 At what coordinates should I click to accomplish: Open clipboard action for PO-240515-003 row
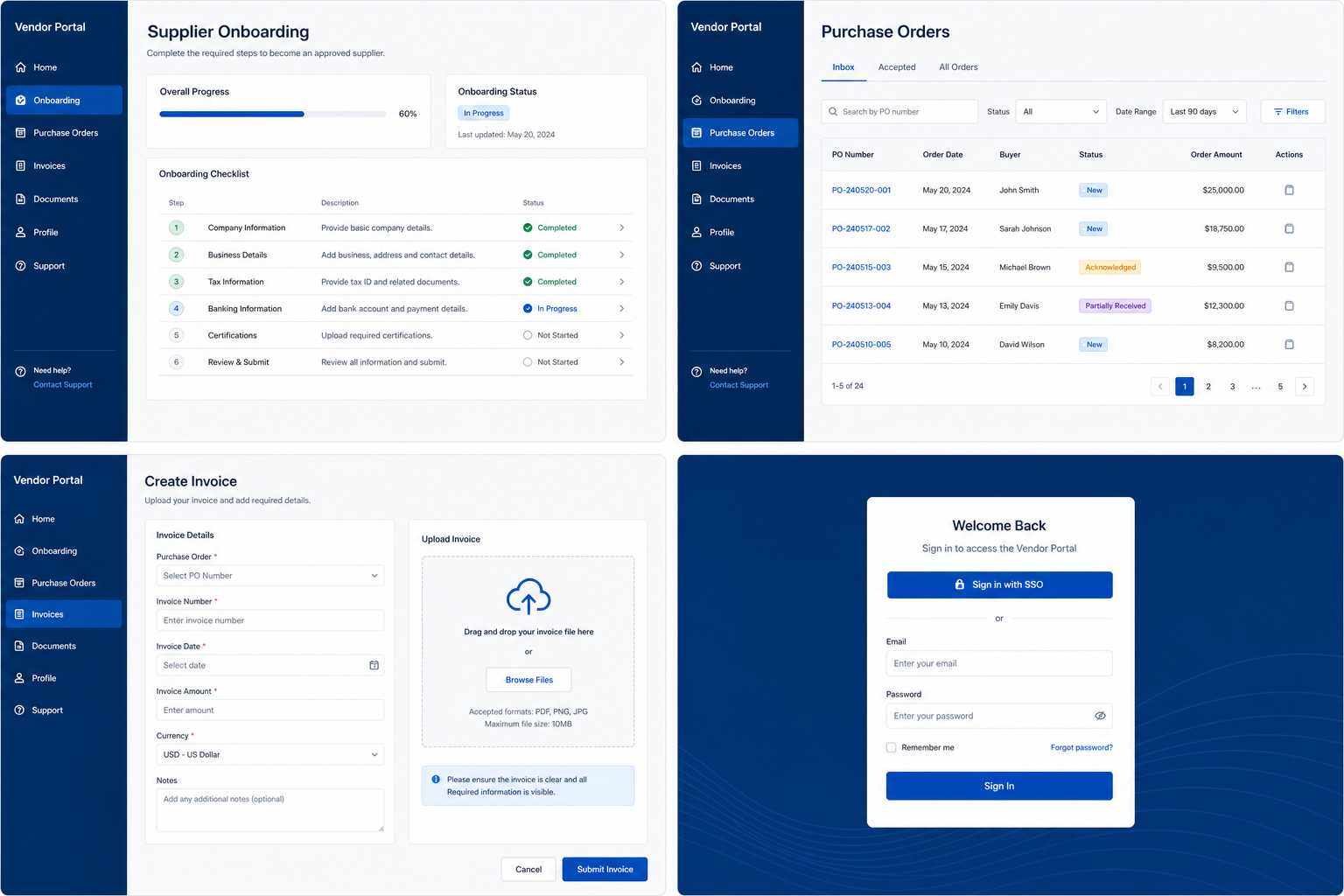click(x=1289, y=267)
